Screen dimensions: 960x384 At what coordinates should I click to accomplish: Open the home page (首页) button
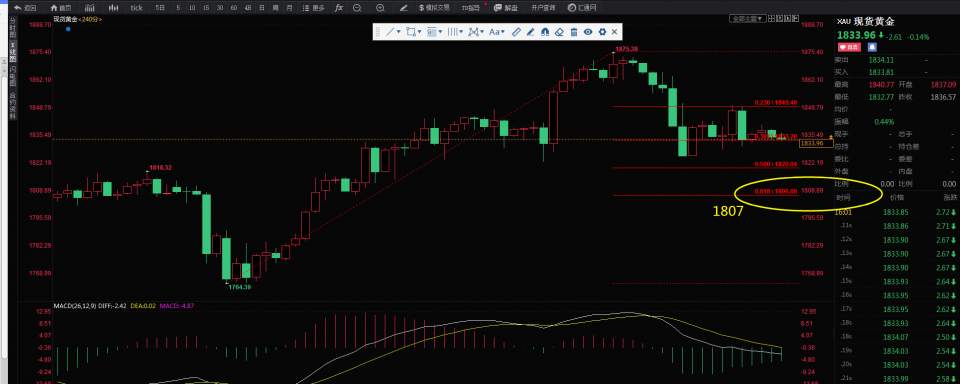click(61, 8)
